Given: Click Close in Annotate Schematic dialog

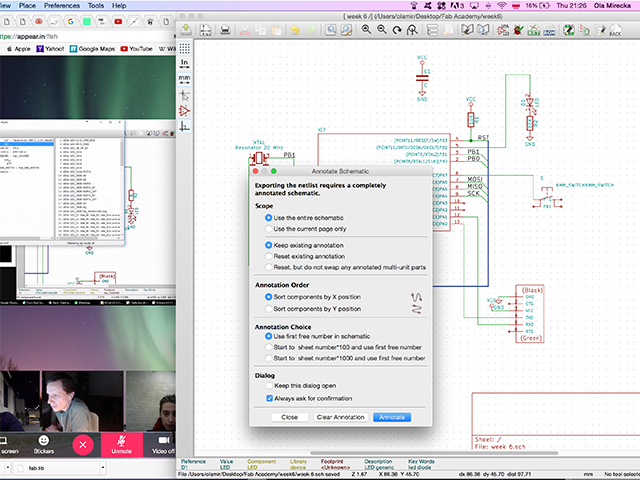Looking at the screenshot, I should click(289, 417).
